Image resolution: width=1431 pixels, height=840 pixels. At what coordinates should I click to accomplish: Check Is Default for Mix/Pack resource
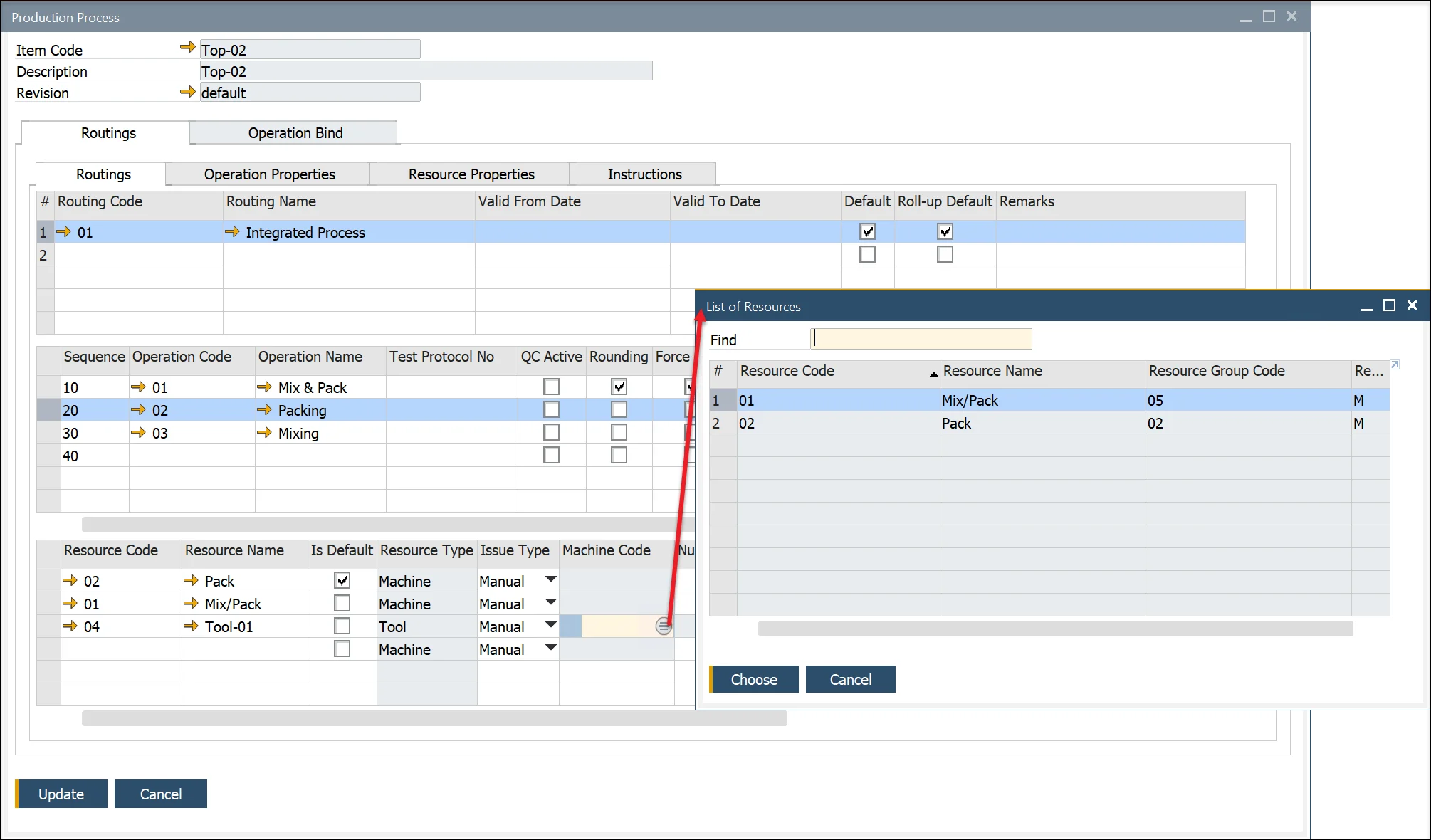(x=342, y=604)
